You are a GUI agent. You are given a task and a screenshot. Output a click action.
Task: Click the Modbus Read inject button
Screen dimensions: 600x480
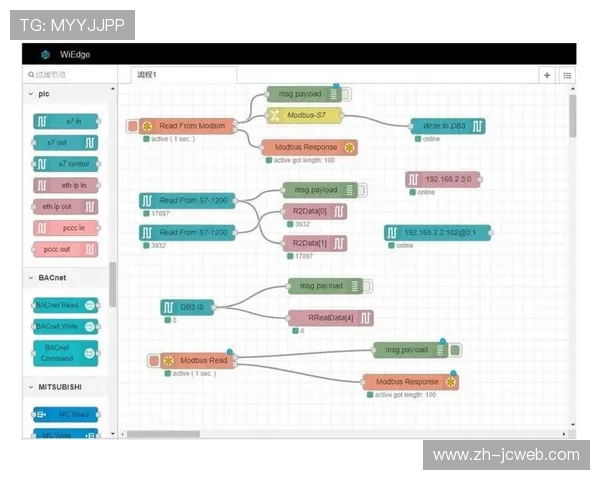point(154,360)
